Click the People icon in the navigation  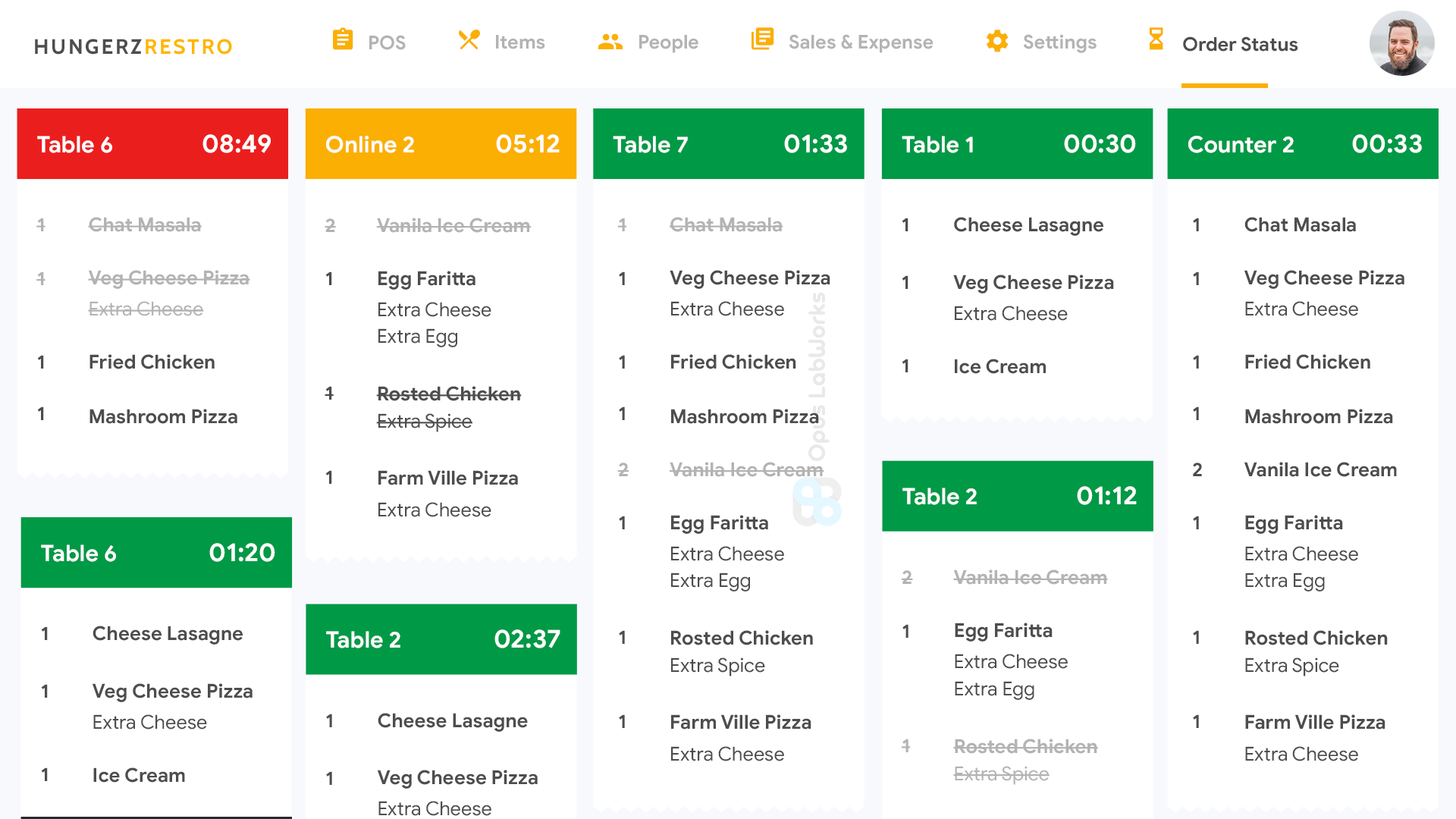point(611,41)
